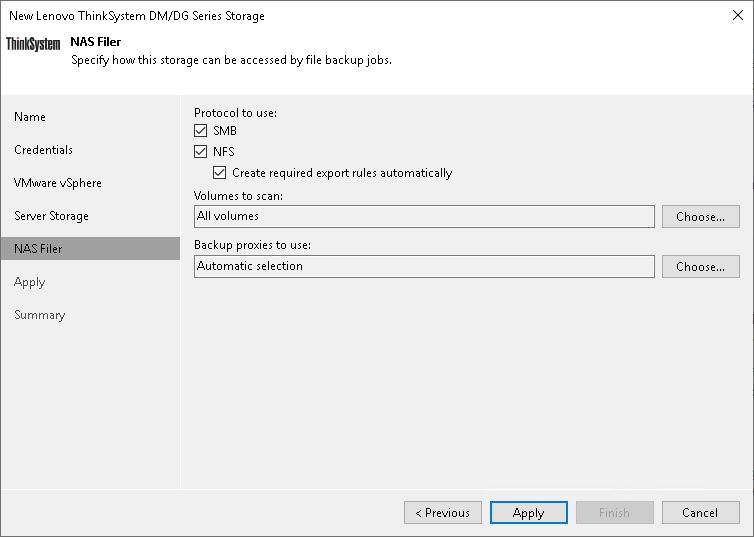
Task: Open the VMware vSphere step
Action: 58,183
